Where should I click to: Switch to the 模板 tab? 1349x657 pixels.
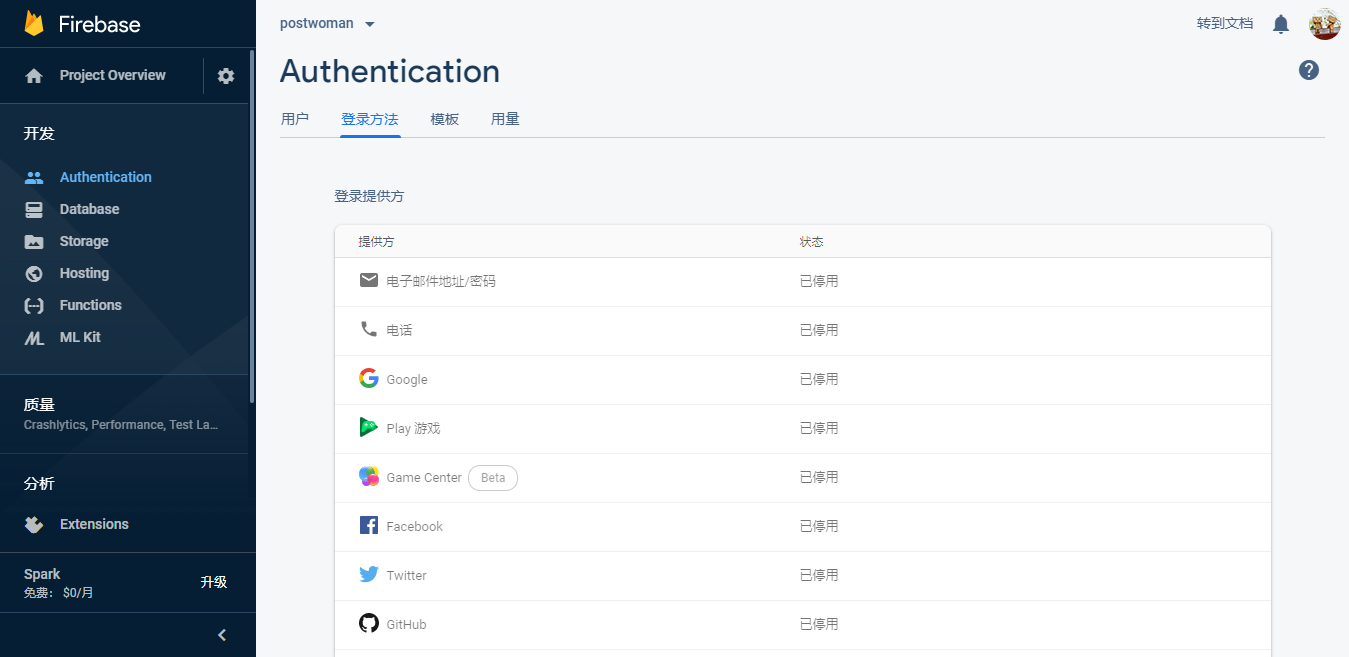pos(445,119)
